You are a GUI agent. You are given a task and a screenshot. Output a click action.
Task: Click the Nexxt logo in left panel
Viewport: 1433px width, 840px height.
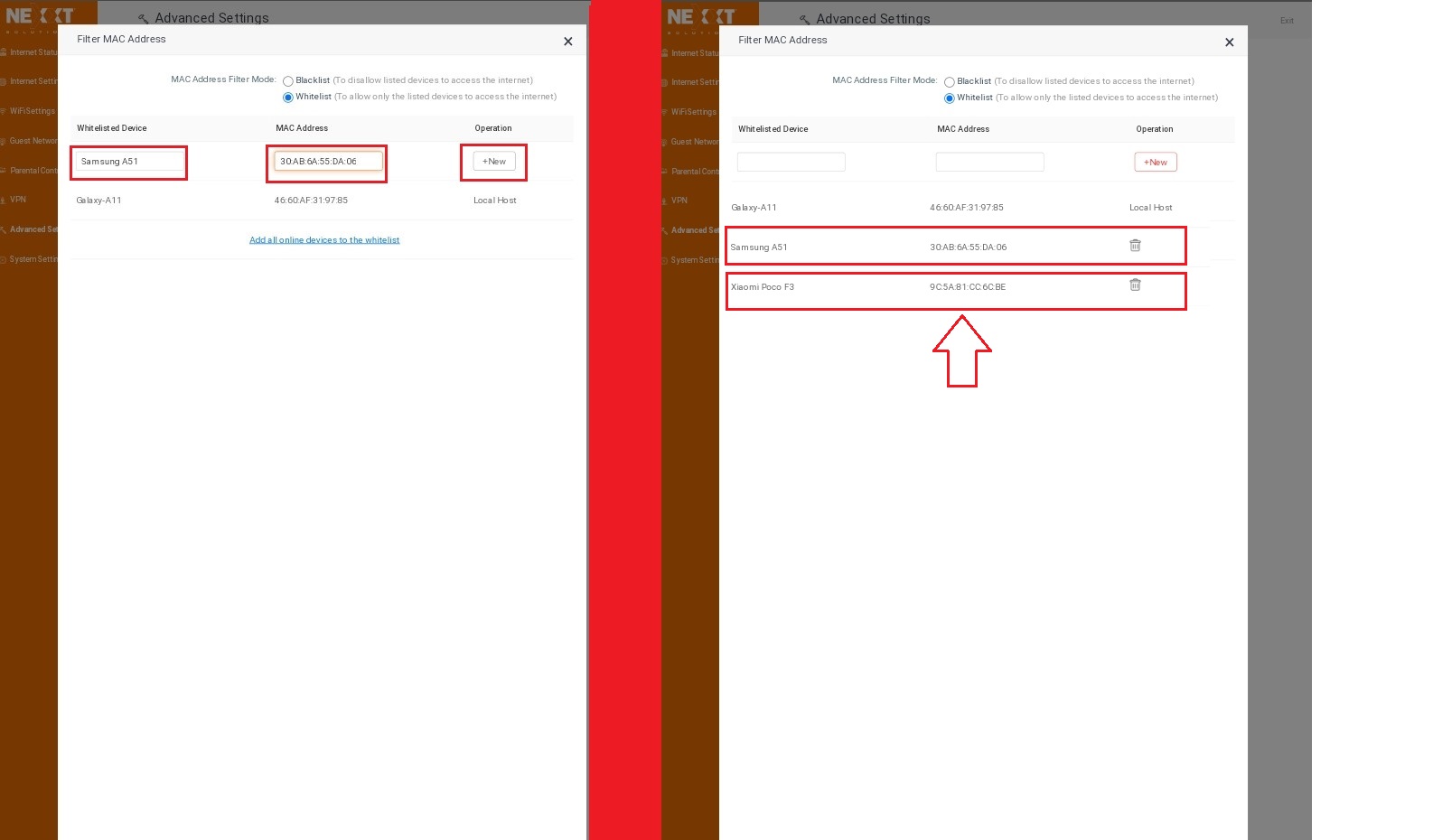tap(40, 16)
